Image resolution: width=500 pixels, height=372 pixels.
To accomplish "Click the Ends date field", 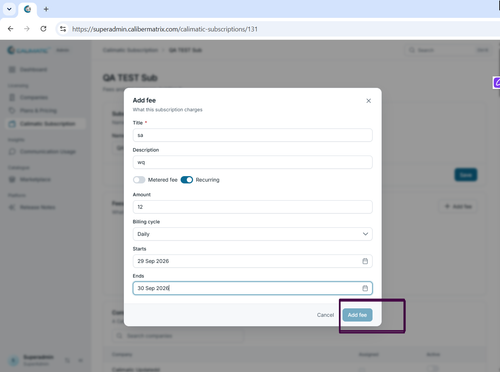I will click(252, 288).
